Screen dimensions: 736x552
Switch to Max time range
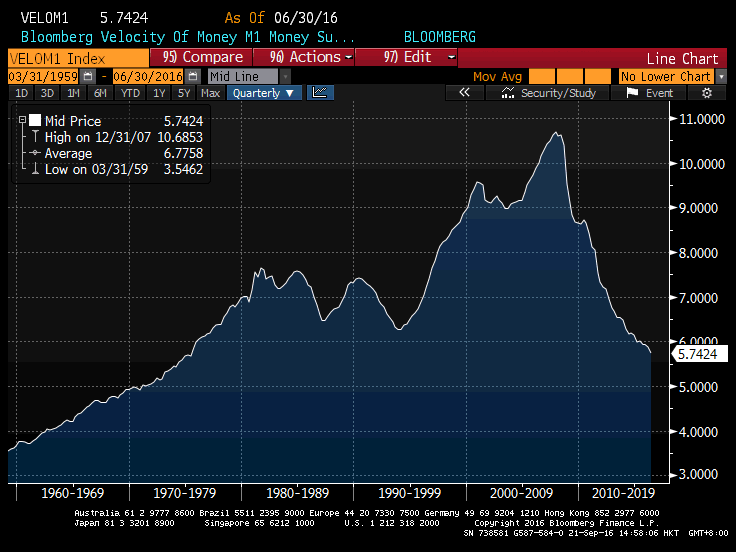(x=210, y=93)
